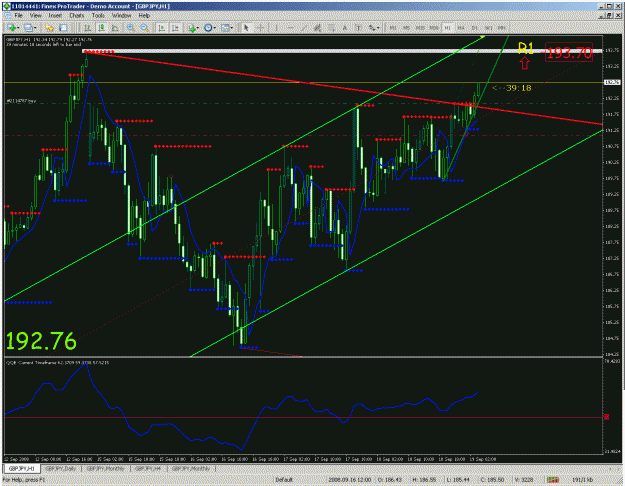The image size is (625, 486).
Task: Switch to Line Chart icon
Action: point(115,28)
